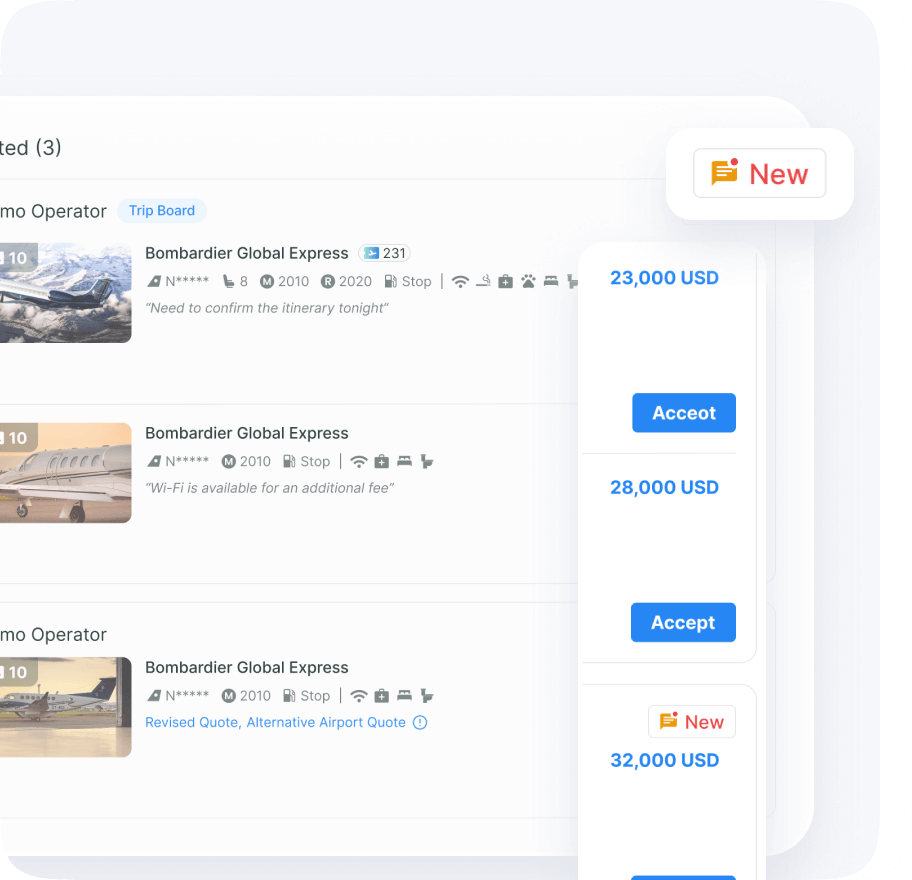Click the Wi-Fi icon in first aircraft row

pyautogui.click(x=460, y=282)
